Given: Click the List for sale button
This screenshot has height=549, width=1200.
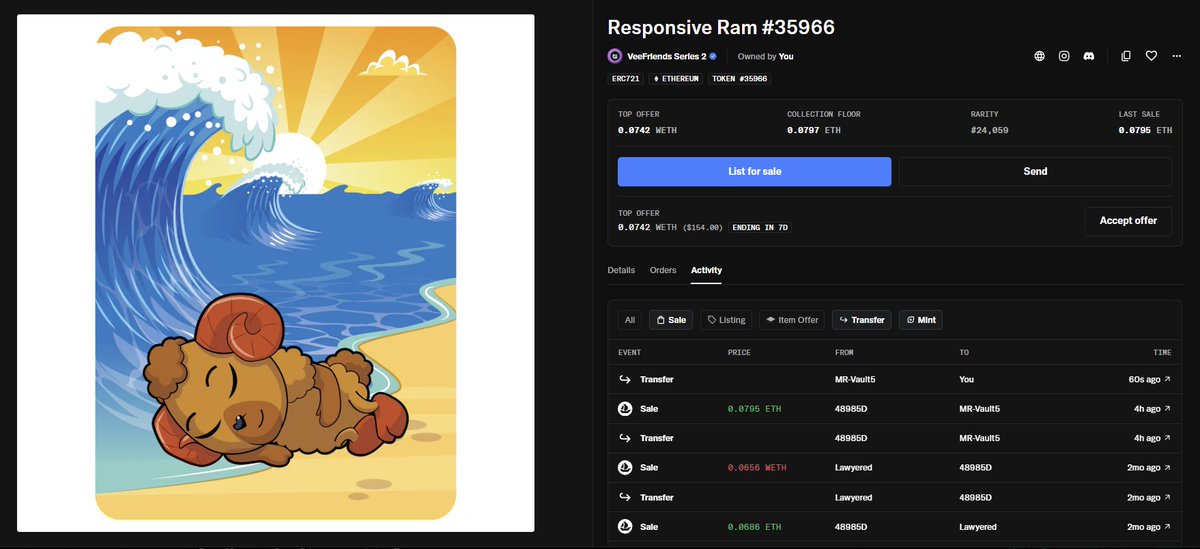Looking at the screenshot, I should tap(754, 172).
